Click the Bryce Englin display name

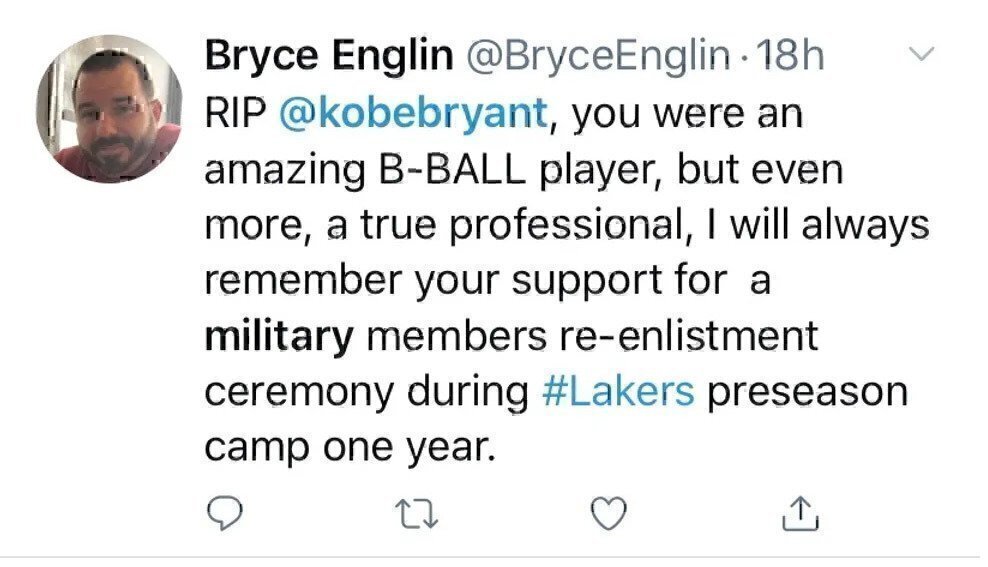tap(328, 56)
